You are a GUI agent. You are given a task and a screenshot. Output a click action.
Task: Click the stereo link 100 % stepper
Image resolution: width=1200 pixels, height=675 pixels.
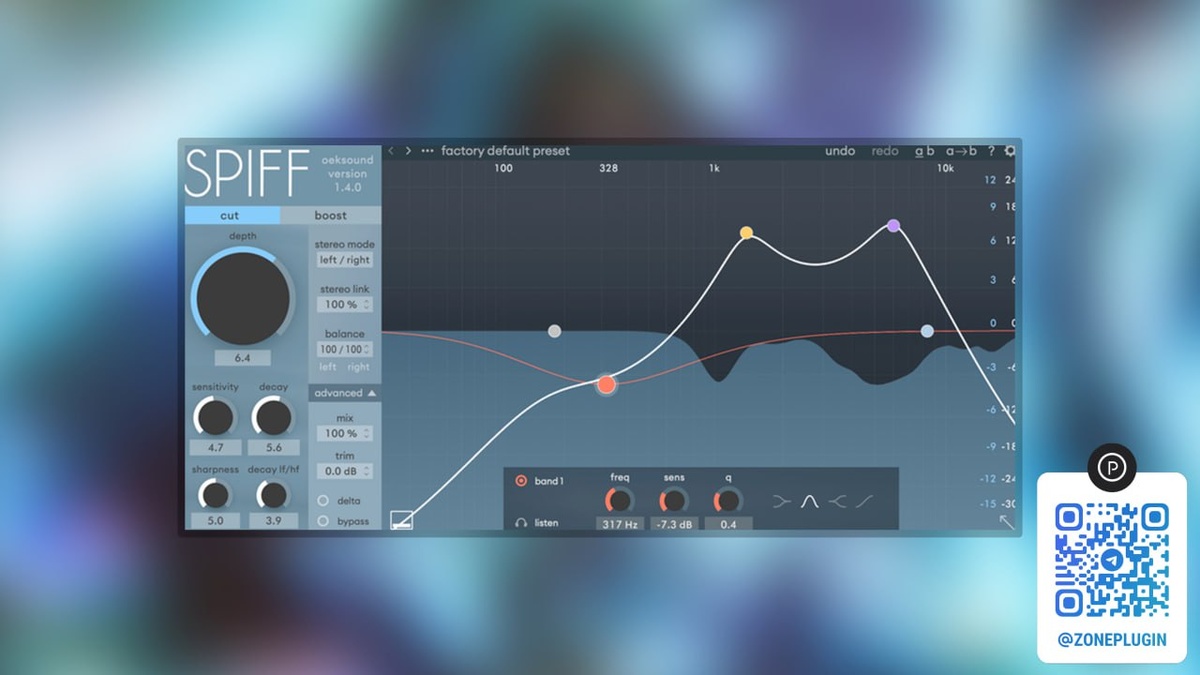[346, 304]
